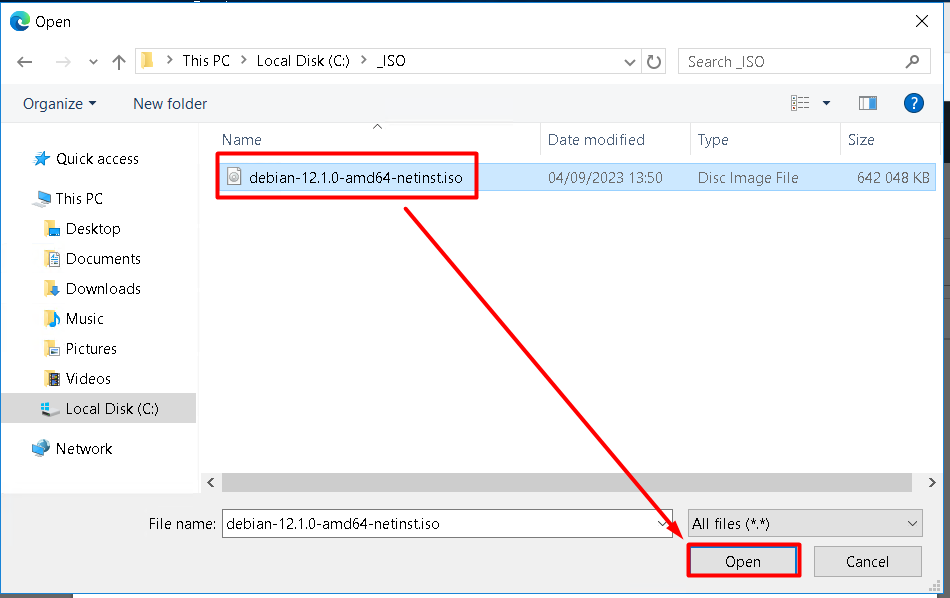The height and width of the screenshot is (598, 950).
Task: Open the Organize menu
Action: pos(59,104)
